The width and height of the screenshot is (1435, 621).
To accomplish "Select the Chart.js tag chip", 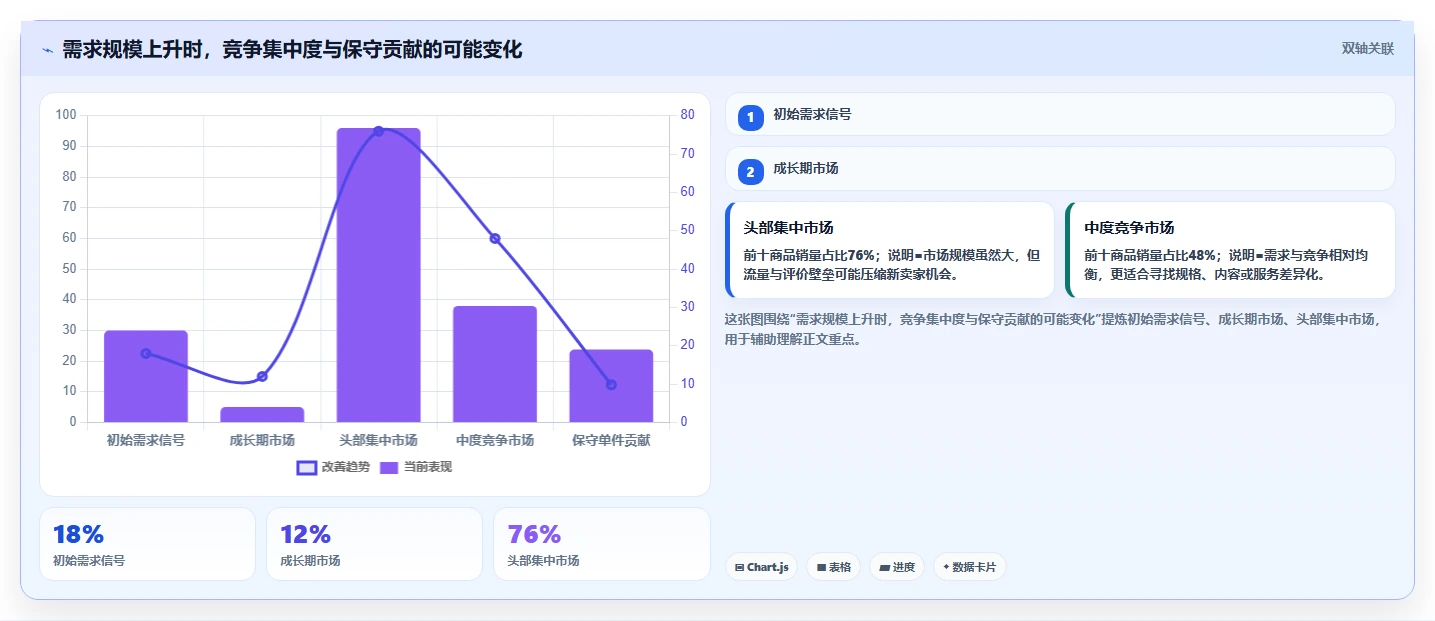I will [762, 567].
